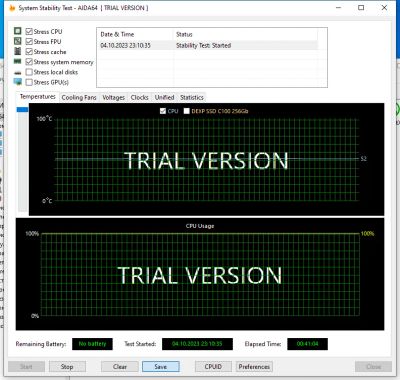Maximize the System Stability Test window
This screenshot has width=400, height=380.
(x=361, y=7)
